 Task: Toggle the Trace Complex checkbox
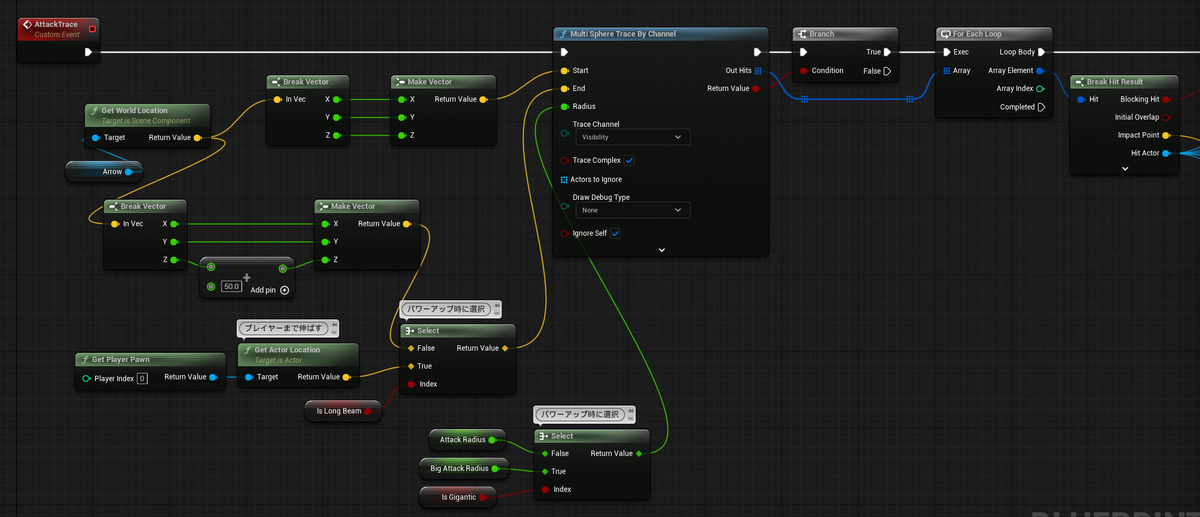pos(629,160)
